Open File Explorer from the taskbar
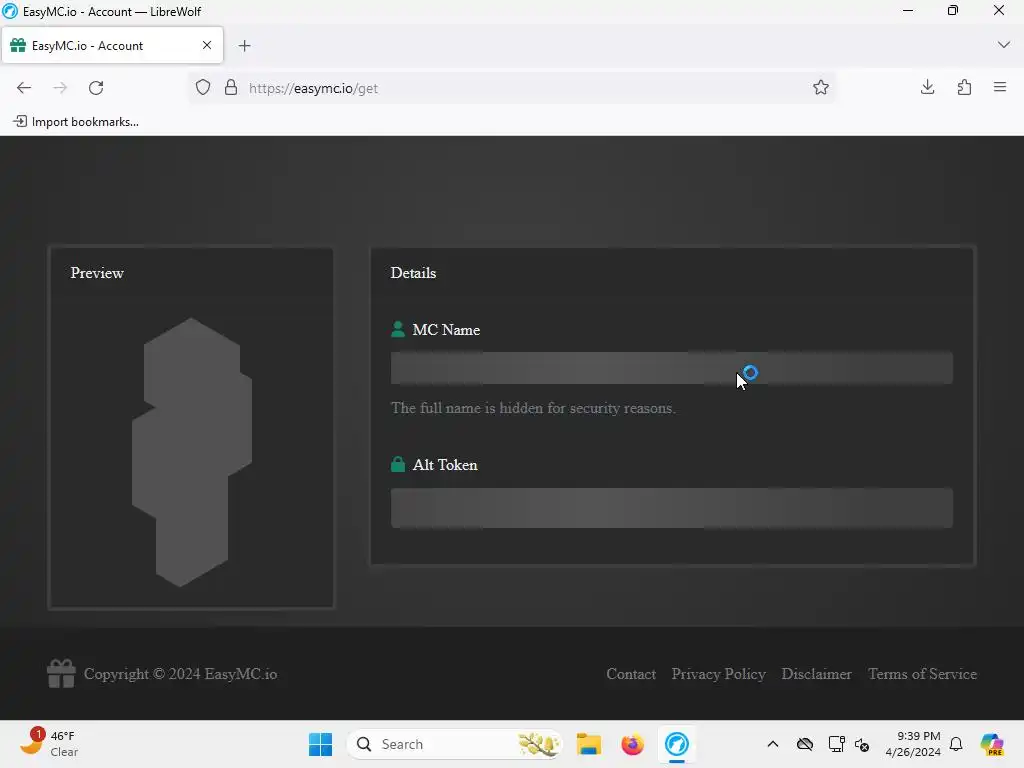The width and height of the screenshot is (1024, 768). click(588, 744)
